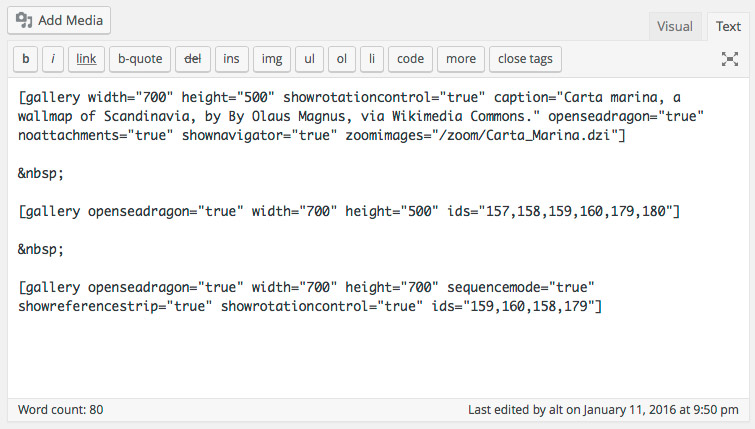Add ordered list with ol button

pos(342,59)
